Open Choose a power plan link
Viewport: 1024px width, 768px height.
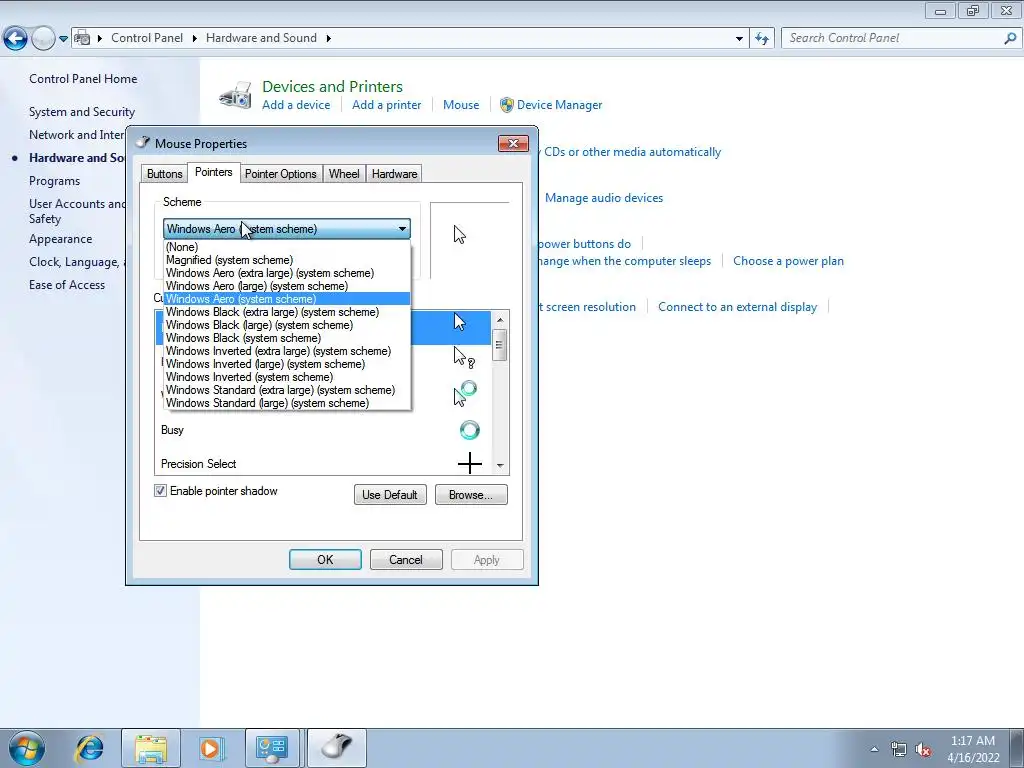click(x=788, y=261)
